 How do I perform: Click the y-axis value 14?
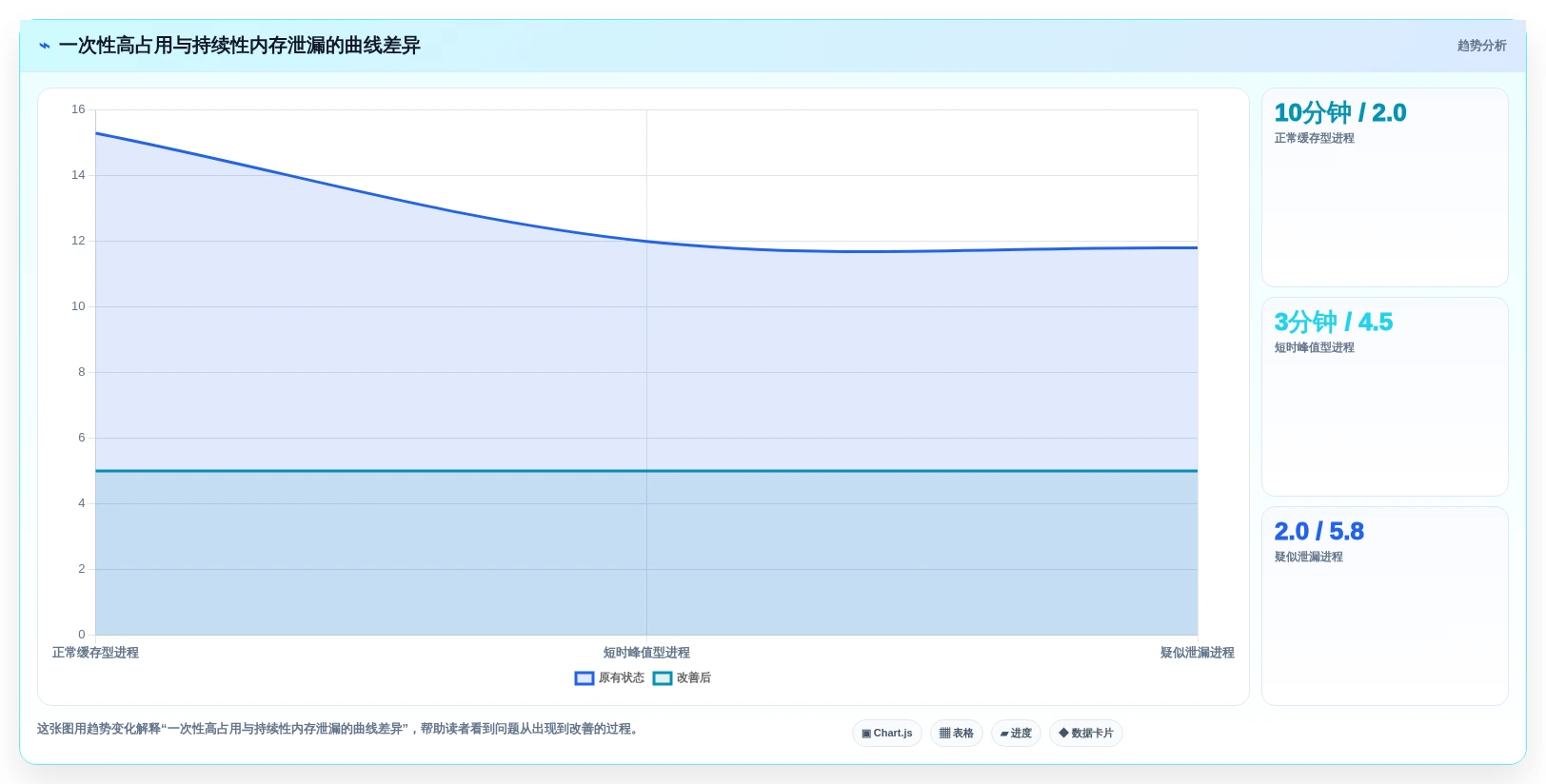click(x=78, y=175)
